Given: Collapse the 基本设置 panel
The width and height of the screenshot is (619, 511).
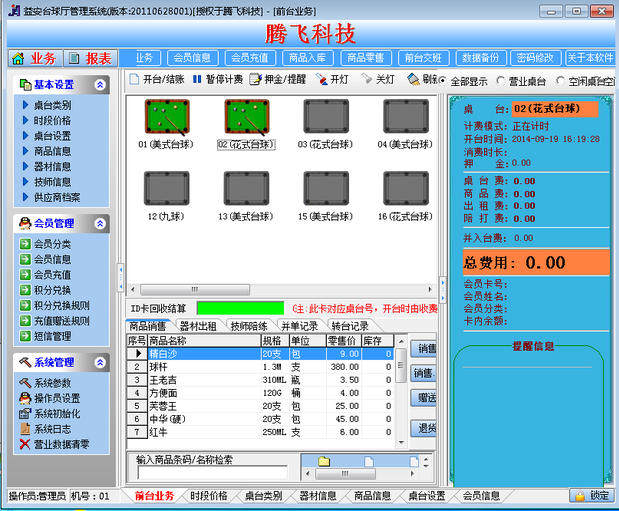Looking at the screenshot, I should [100, 85].
